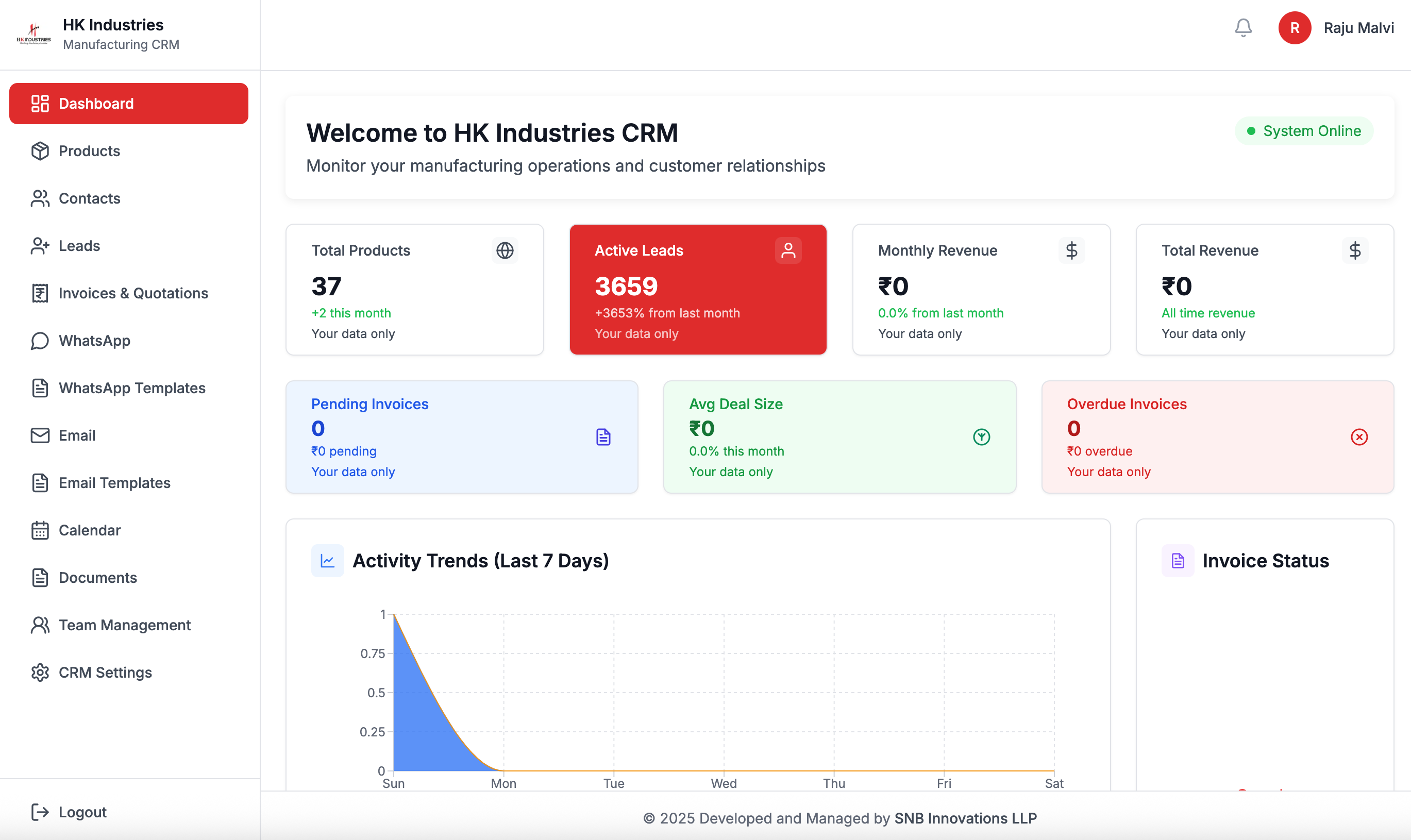Open CRM Settings label in the sidebar

pos(105,673)
